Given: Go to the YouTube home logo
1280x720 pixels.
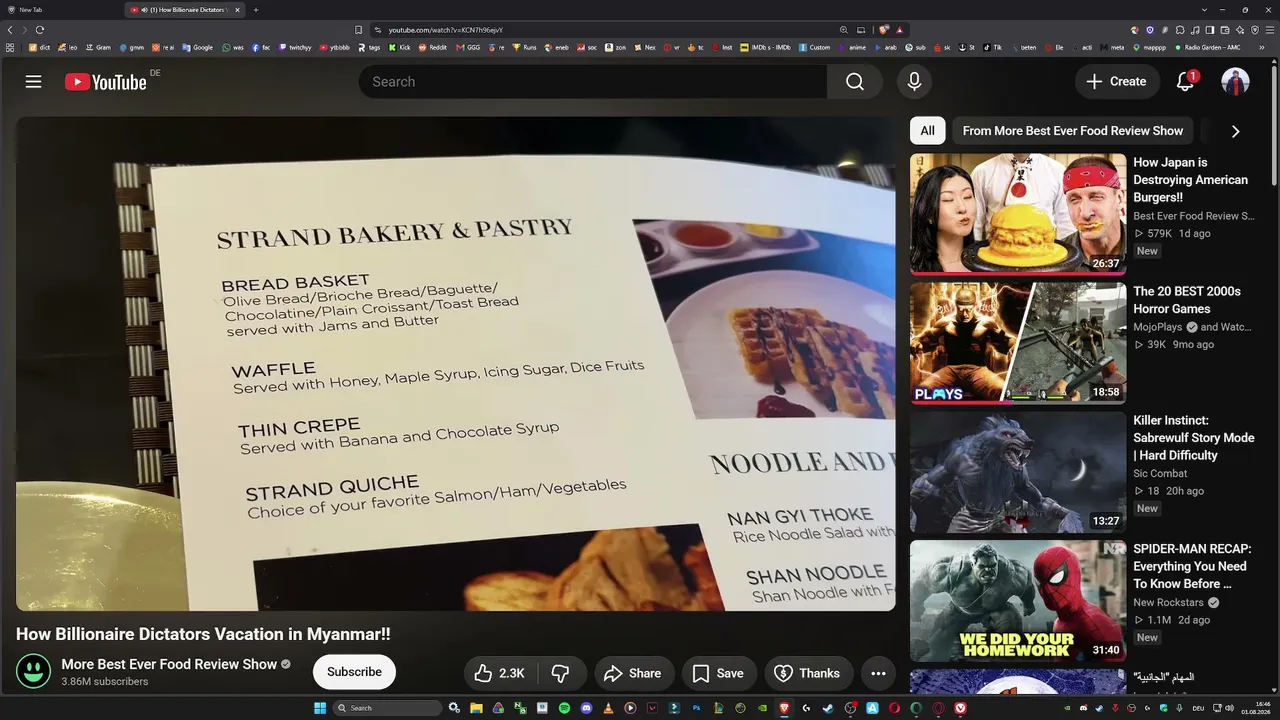Looking at the screenshot, I should (106, 82).
